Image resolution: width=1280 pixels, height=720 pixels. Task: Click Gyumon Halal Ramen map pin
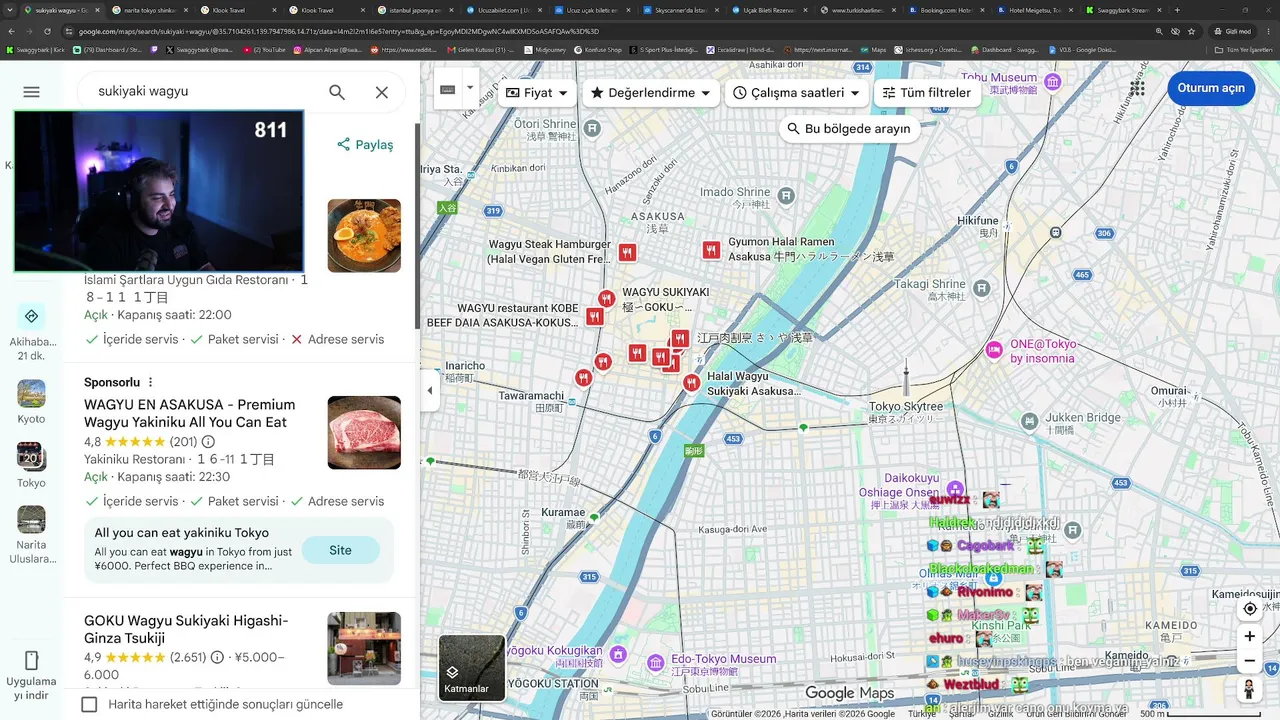711,250
